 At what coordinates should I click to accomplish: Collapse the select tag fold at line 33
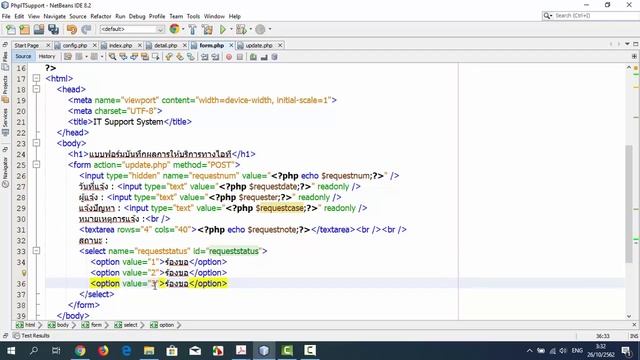(x=36, y=251)
